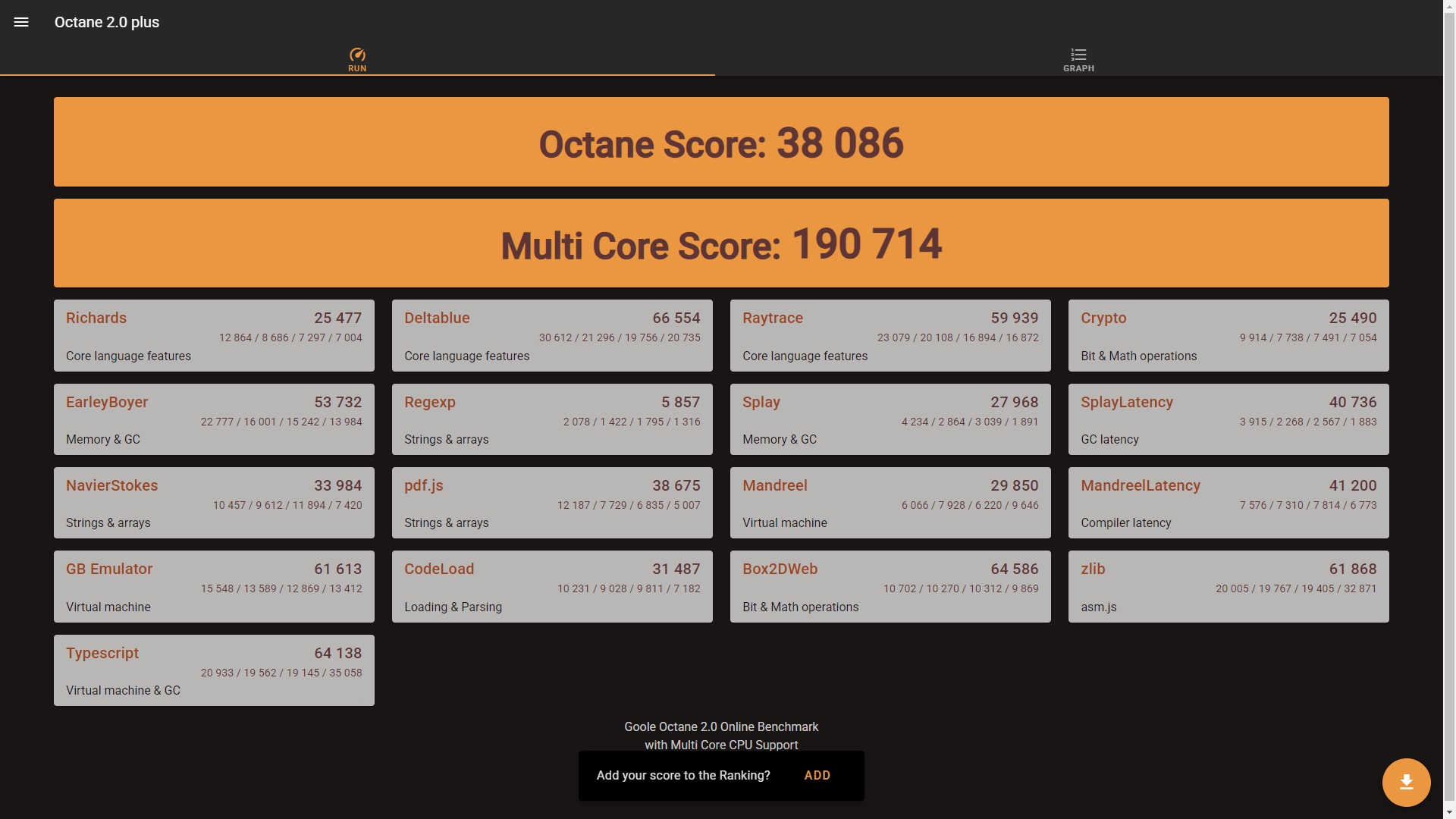Click the GRAPH list icon
The width and height of the screenshot is (1456, 819).
pos(1078,55)
